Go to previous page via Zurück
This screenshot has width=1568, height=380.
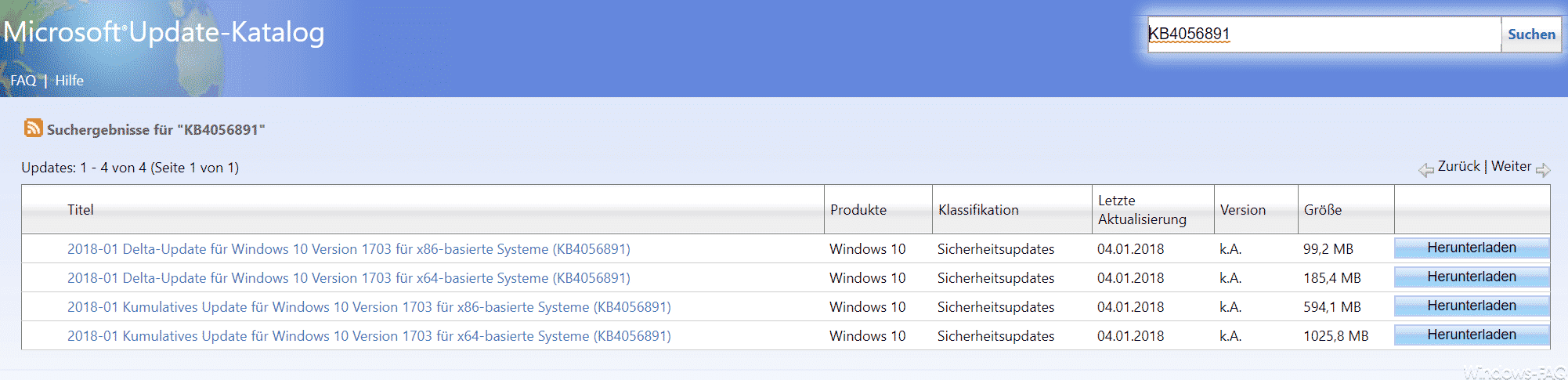point(1458,166)
